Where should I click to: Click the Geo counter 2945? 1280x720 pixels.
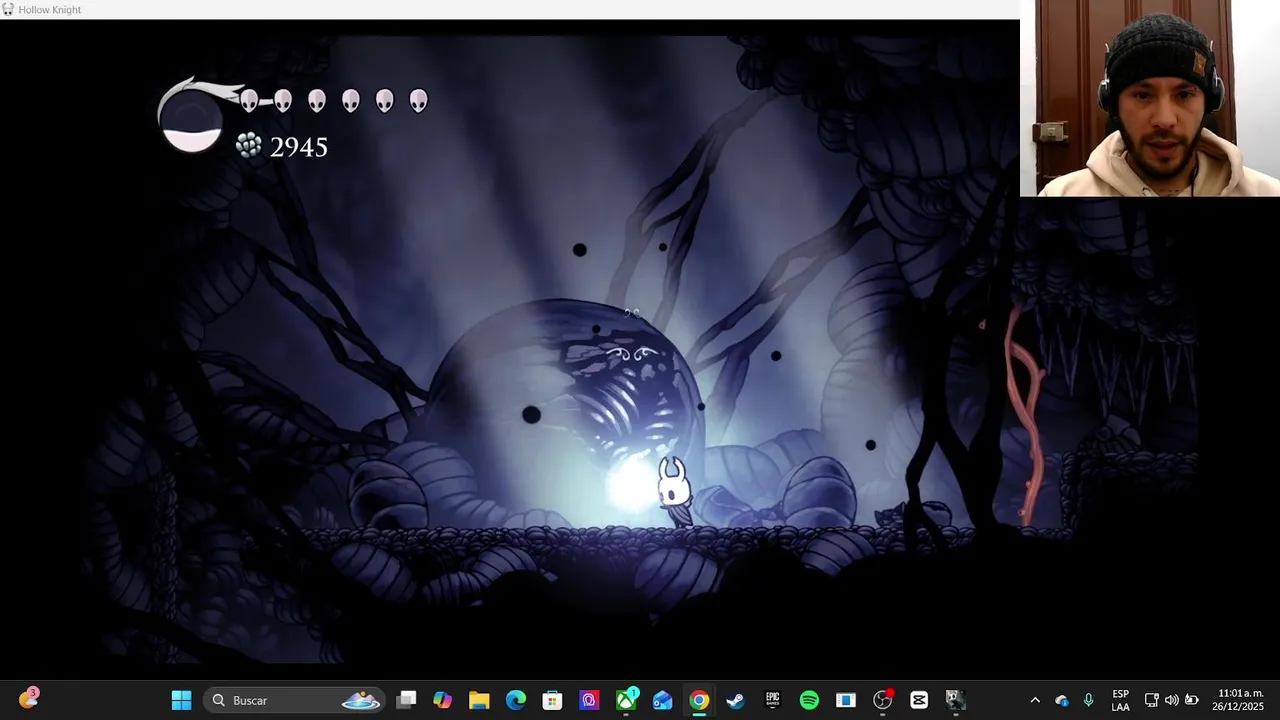(x=299, y=147)
